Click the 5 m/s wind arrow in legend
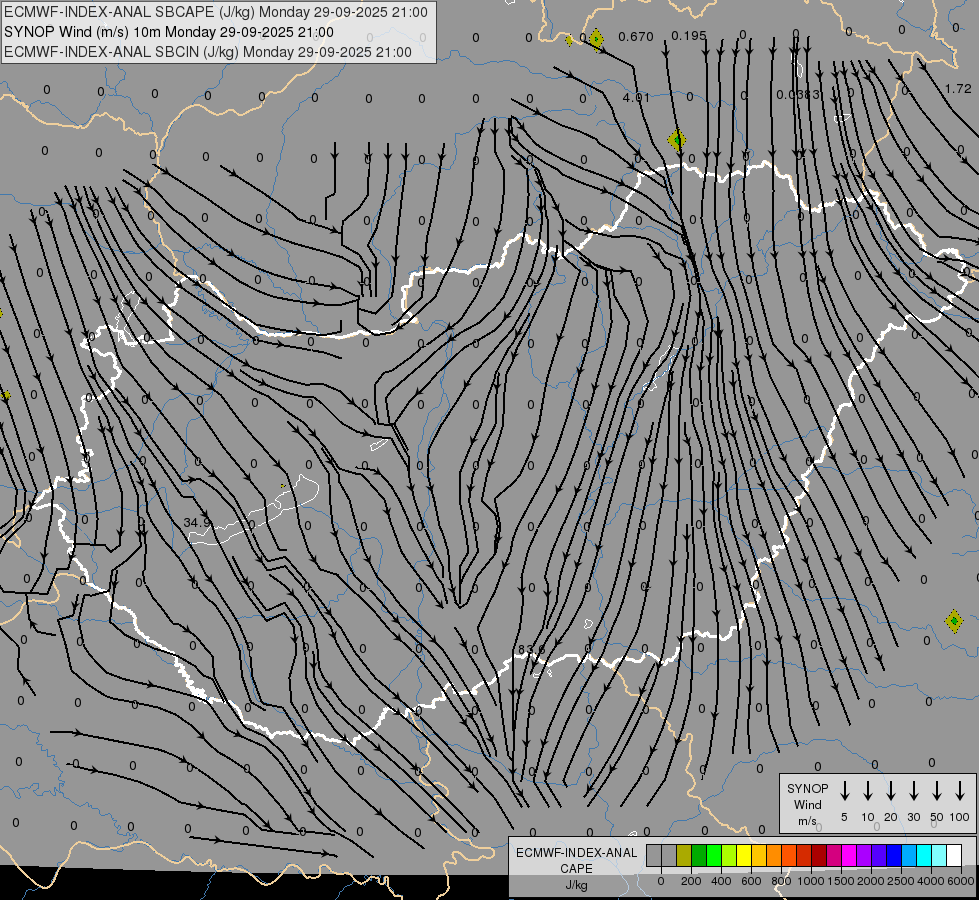The height and width of the screenshot is (900, 979). [844, 791]
